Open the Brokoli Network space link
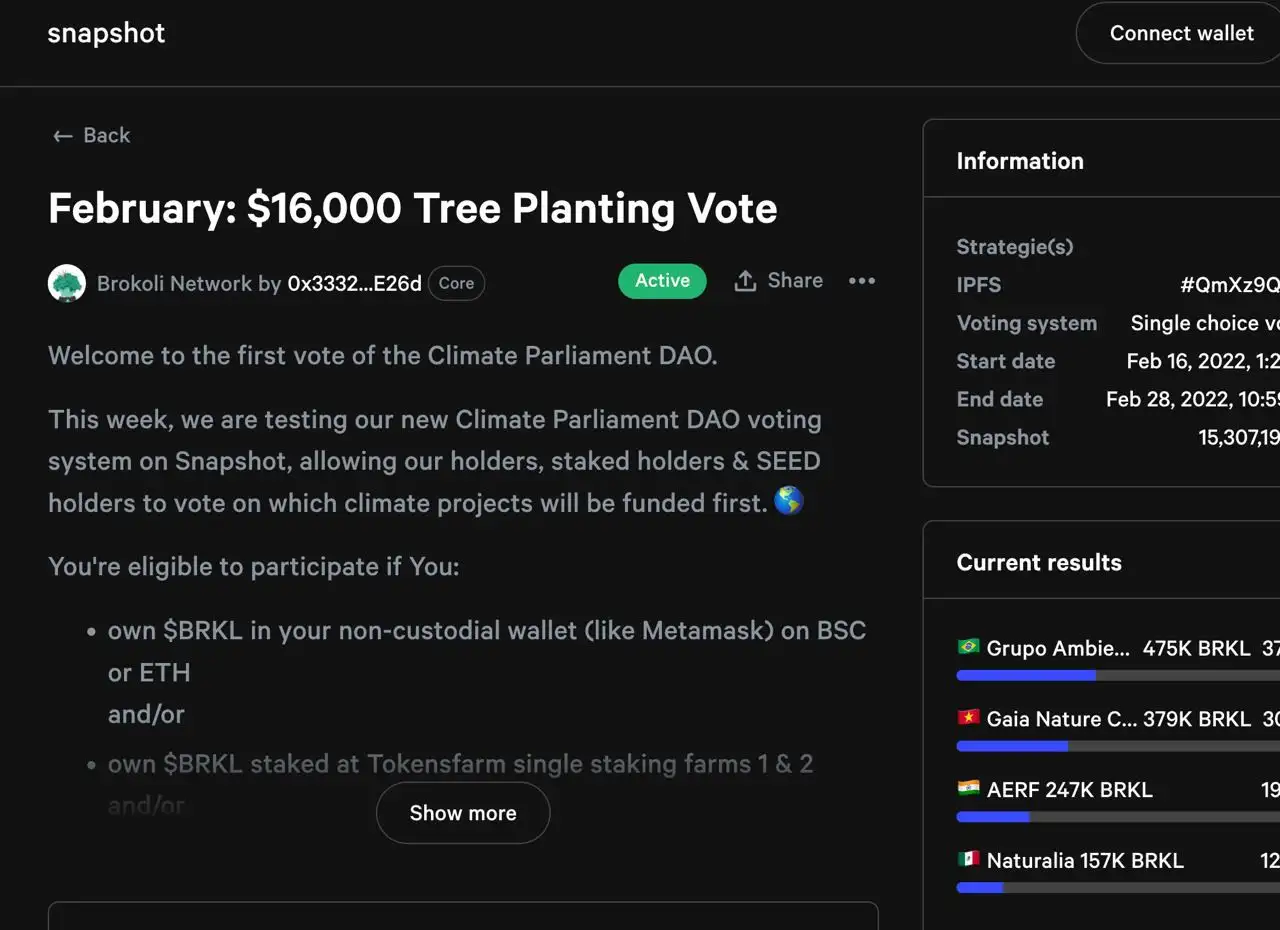Screen dimensions: 1280x930 [x=174, y=283]
